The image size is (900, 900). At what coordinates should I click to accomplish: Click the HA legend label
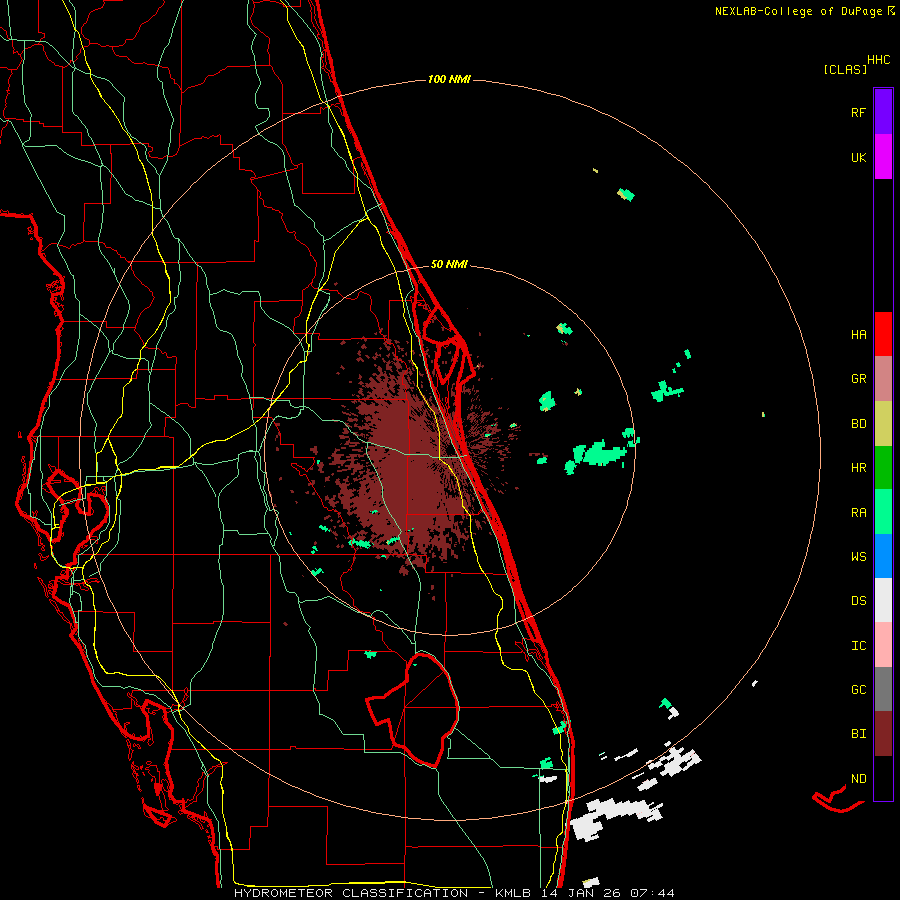[858, 335]
